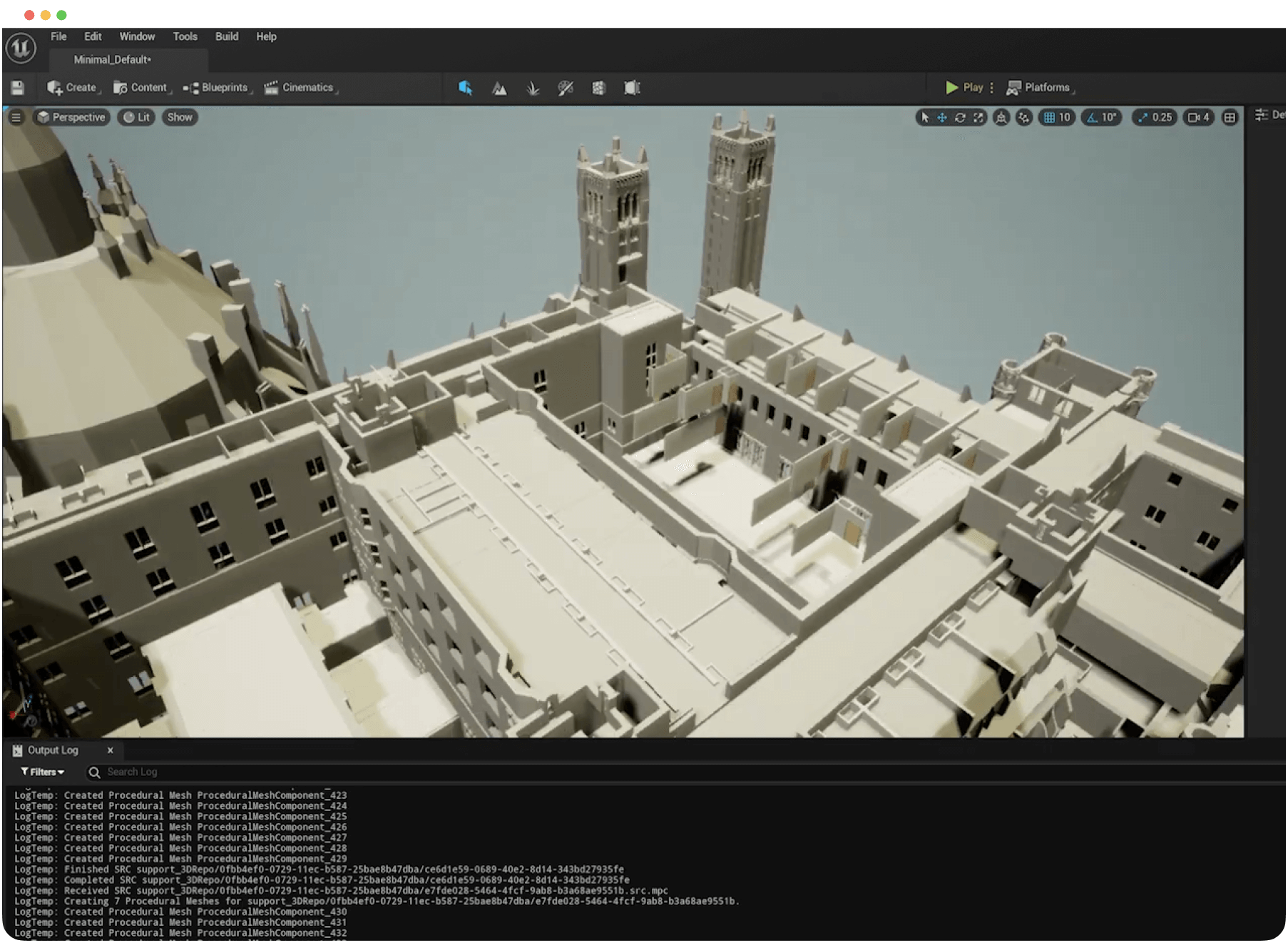
Task: Toggle rotation snapping angle icon
Action: tap(1092, 117)
